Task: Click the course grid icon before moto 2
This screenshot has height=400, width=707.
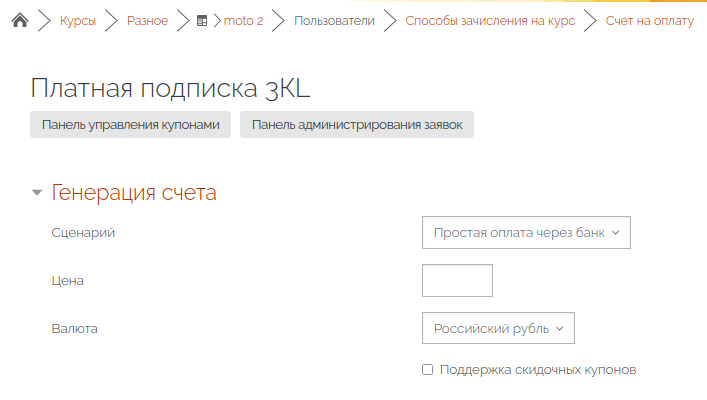Action: coord(202,21)
